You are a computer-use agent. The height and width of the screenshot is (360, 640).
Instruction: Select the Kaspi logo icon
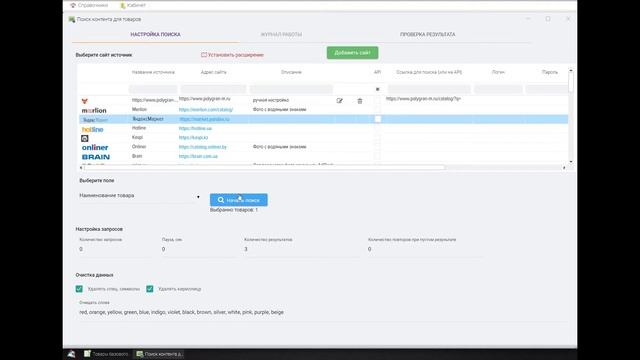click(x=84, y=138)
